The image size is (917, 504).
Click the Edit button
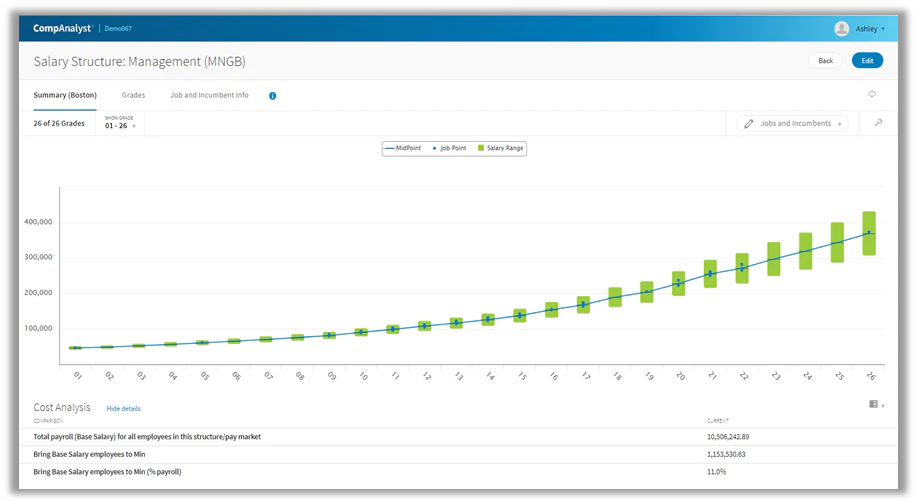(867, 61)
